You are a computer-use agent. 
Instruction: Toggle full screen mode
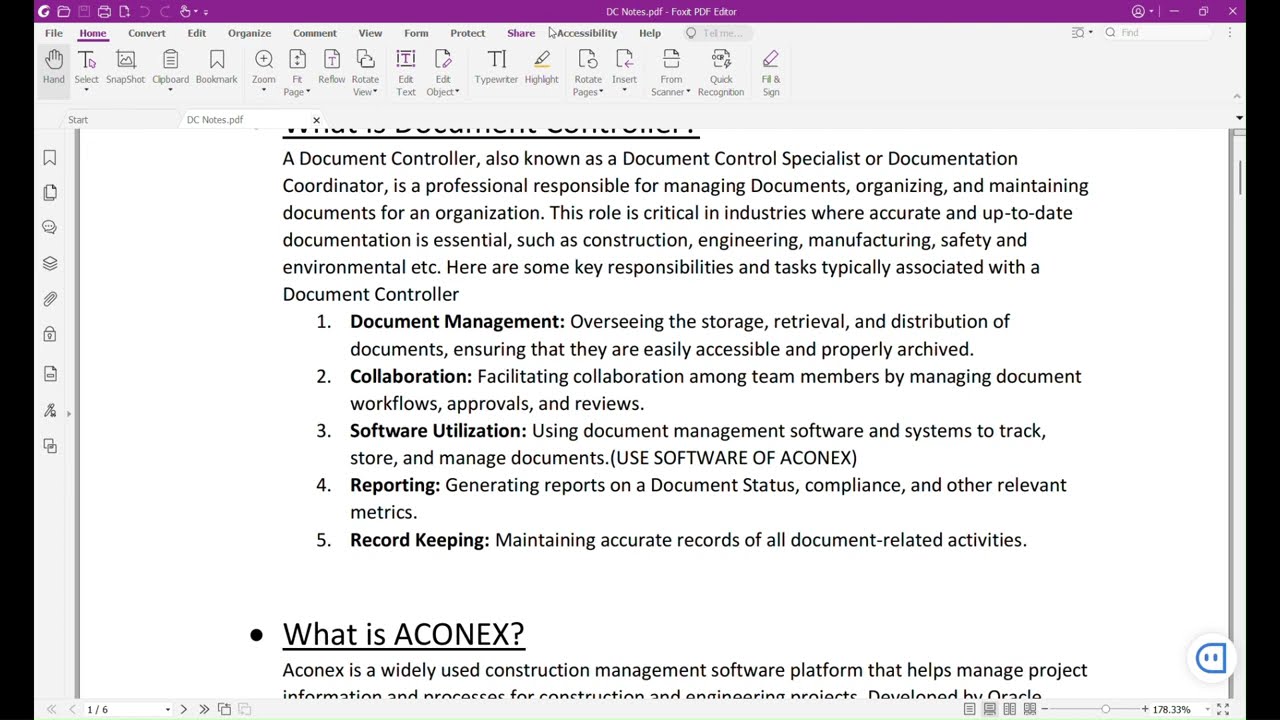click(x=1224, y=709)
